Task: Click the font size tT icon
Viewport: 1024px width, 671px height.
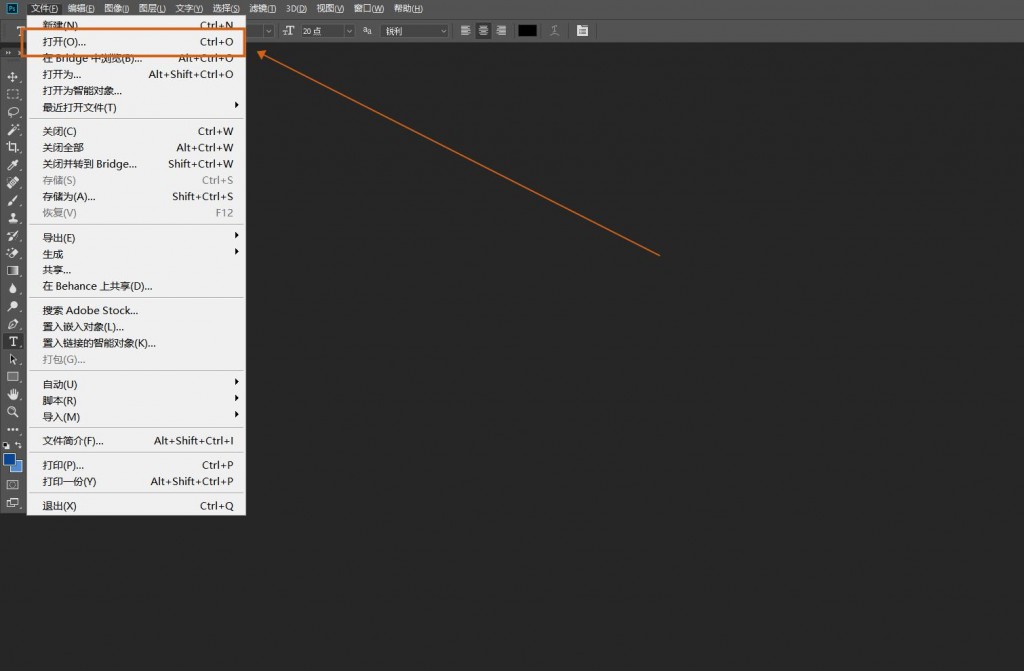Action: tap(289, 31)
